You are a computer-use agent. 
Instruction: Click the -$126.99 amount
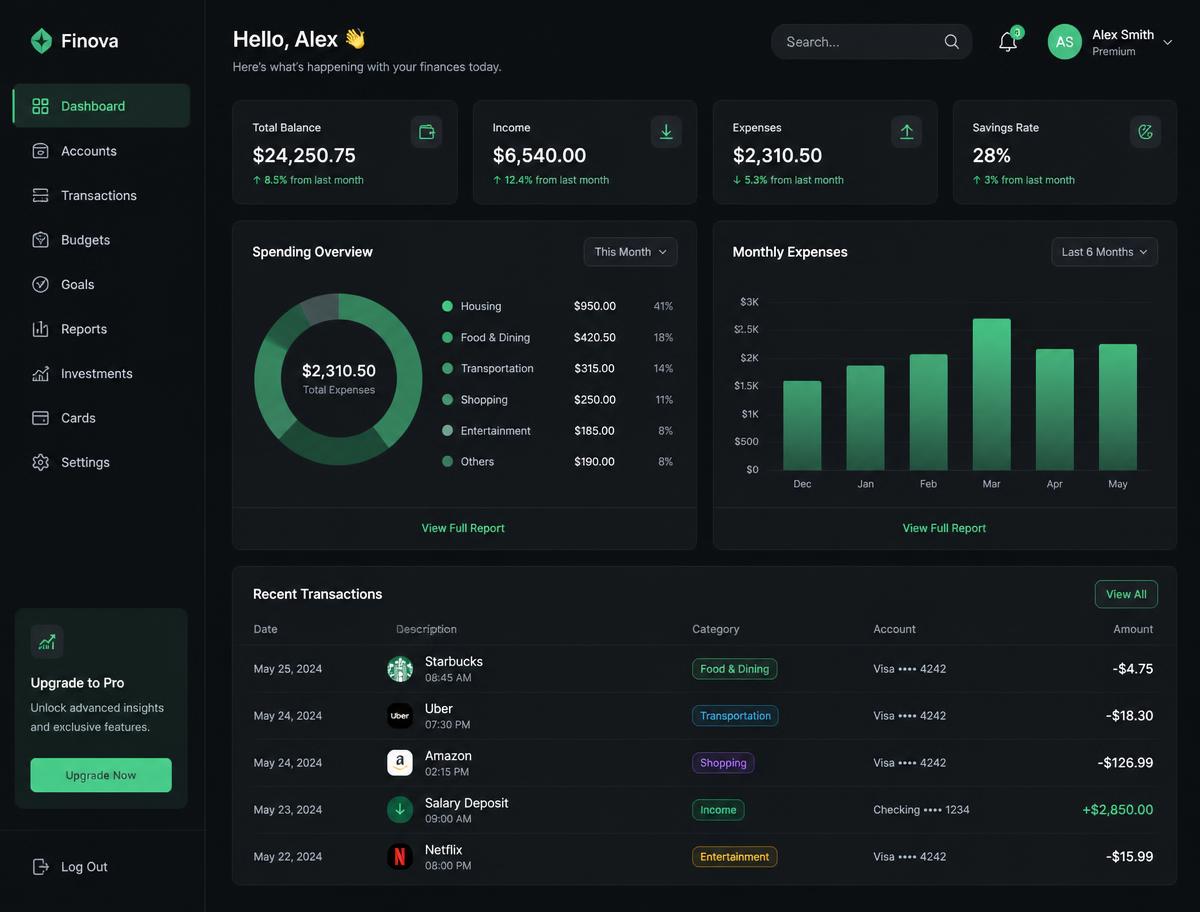point(1125,763)
